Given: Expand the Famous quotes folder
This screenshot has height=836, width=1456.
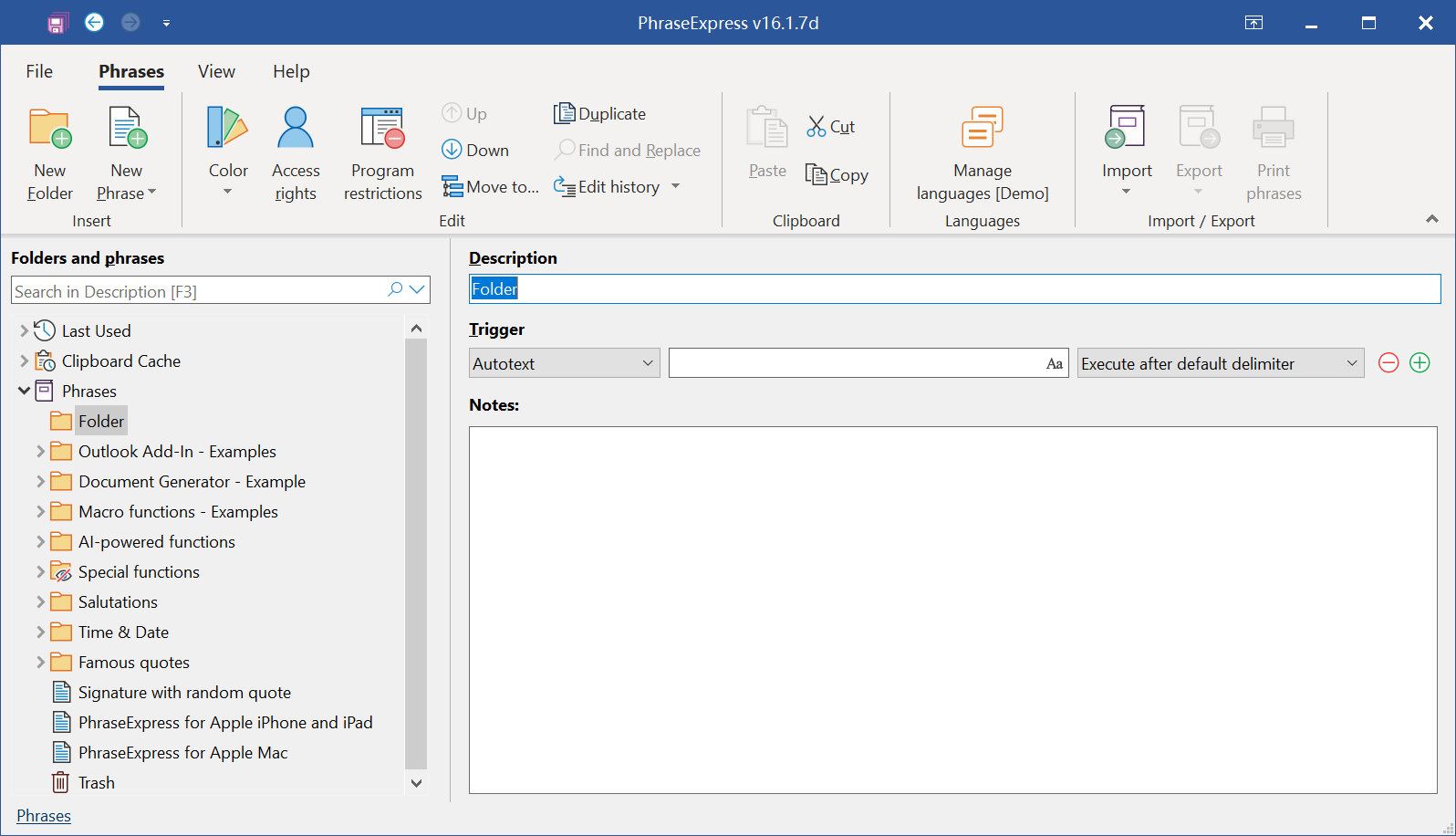Looking at the screenshot, I should pyautogui.click(x=40, y=662).
